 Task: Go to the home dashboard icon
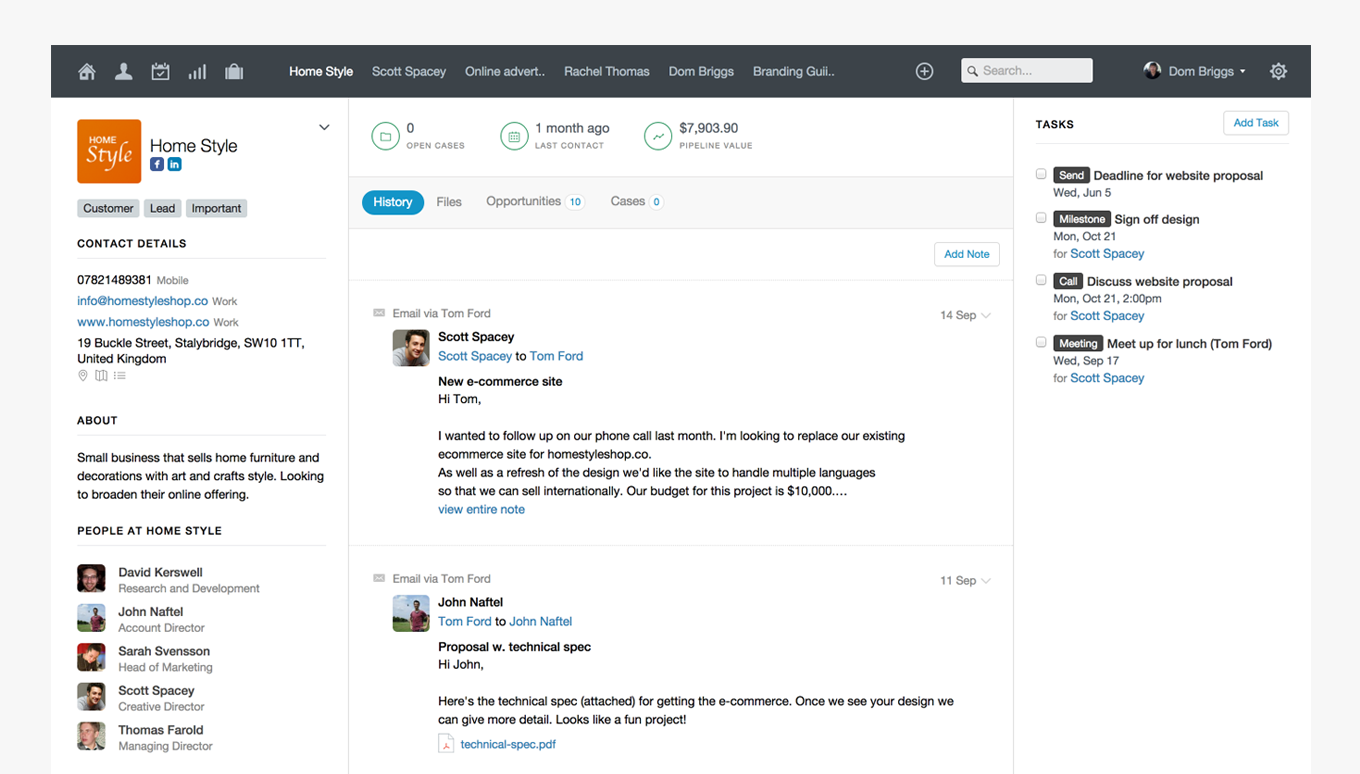click(87, 71)
